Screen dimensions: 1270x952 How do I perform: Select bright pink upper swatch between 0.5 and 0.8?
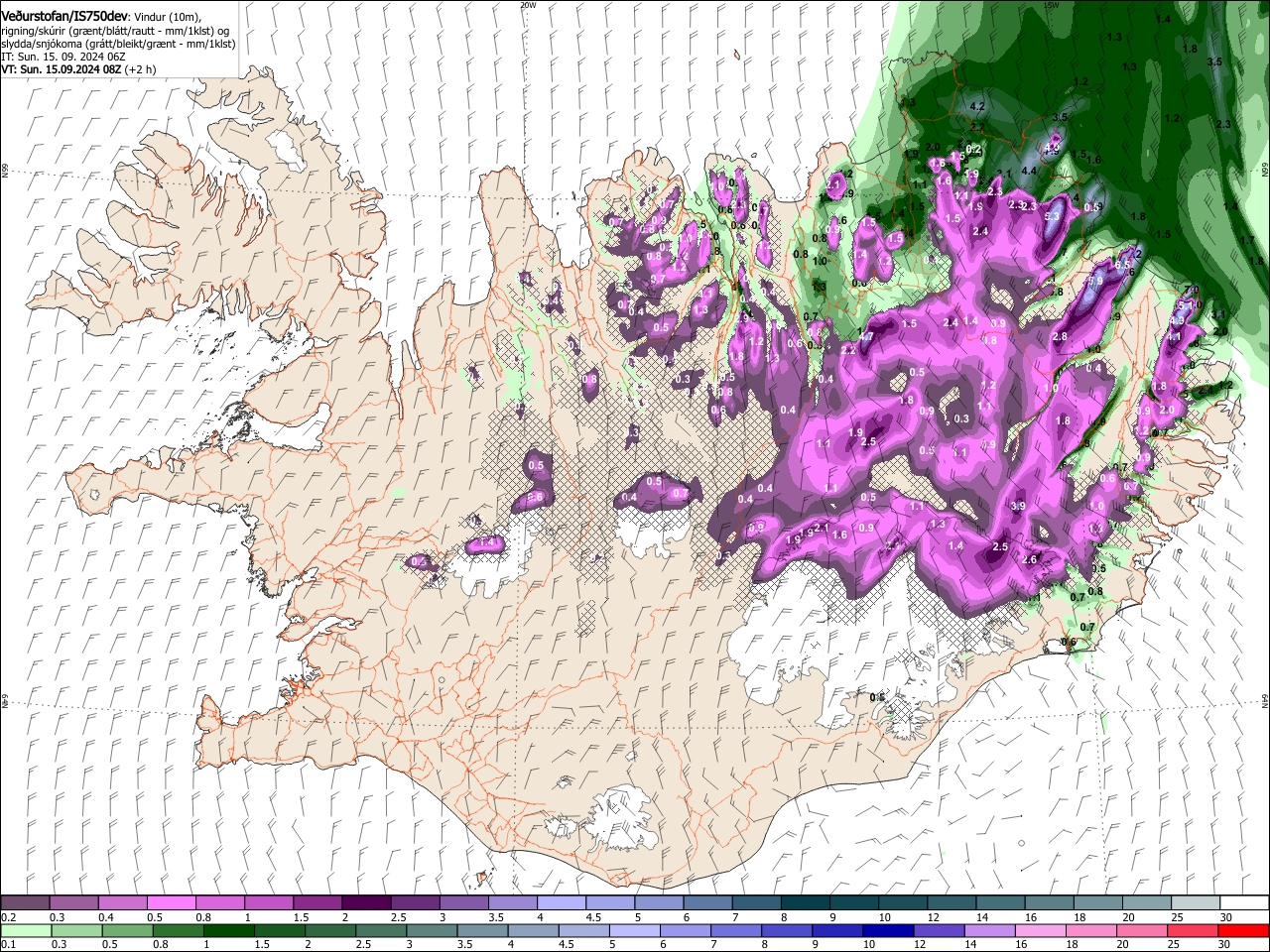172,903
